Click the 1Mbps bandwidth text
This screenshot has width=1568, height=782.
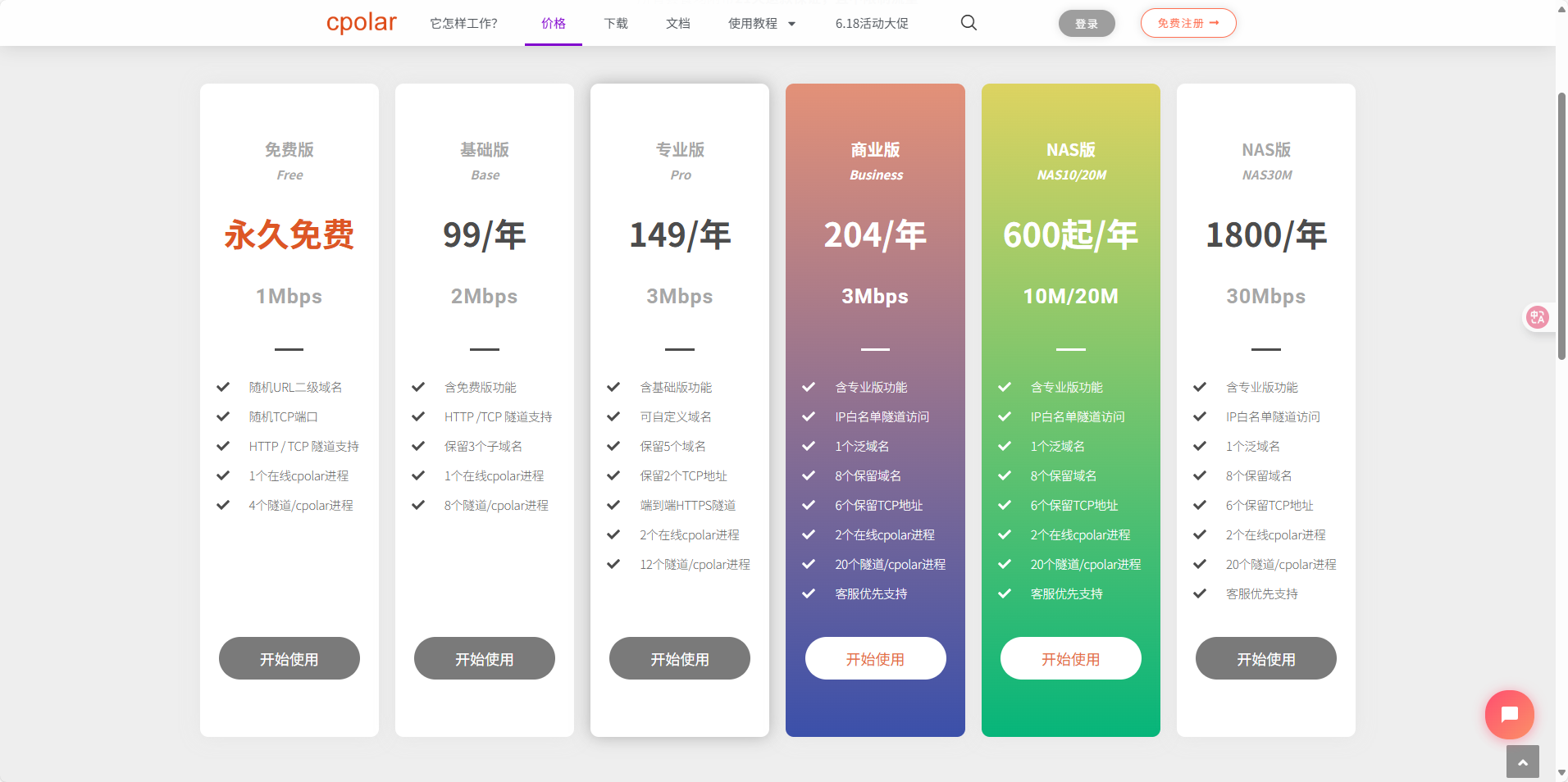click(x=289, y=296)
